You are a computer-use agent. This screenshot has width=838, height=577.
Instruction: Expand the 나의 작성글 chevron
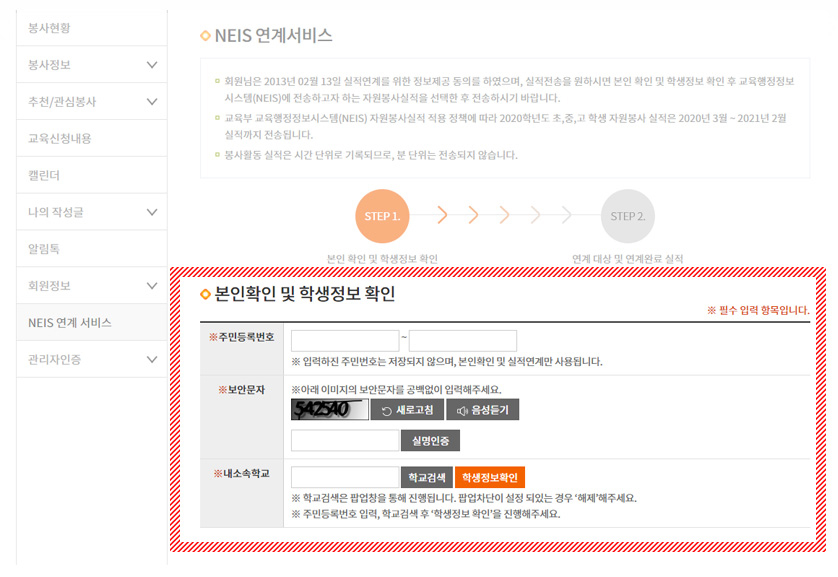pyautogui.click(x=152, y=212)
